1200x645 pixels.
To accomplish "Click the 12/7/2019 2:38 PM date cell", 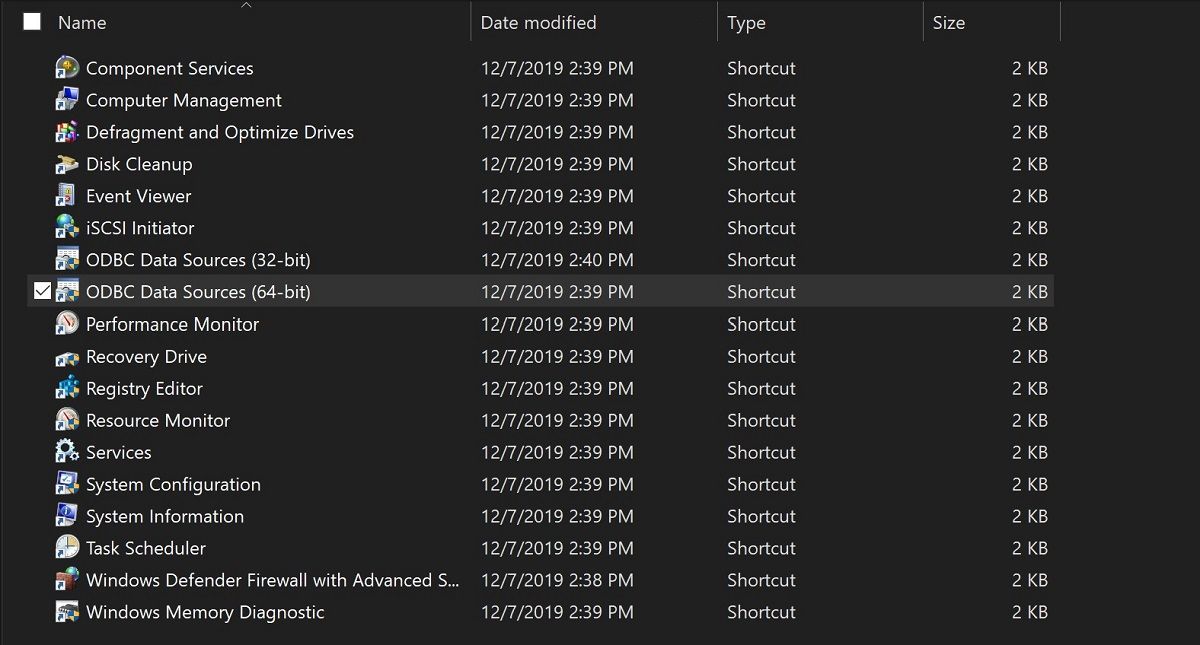I will pos(557,580).
